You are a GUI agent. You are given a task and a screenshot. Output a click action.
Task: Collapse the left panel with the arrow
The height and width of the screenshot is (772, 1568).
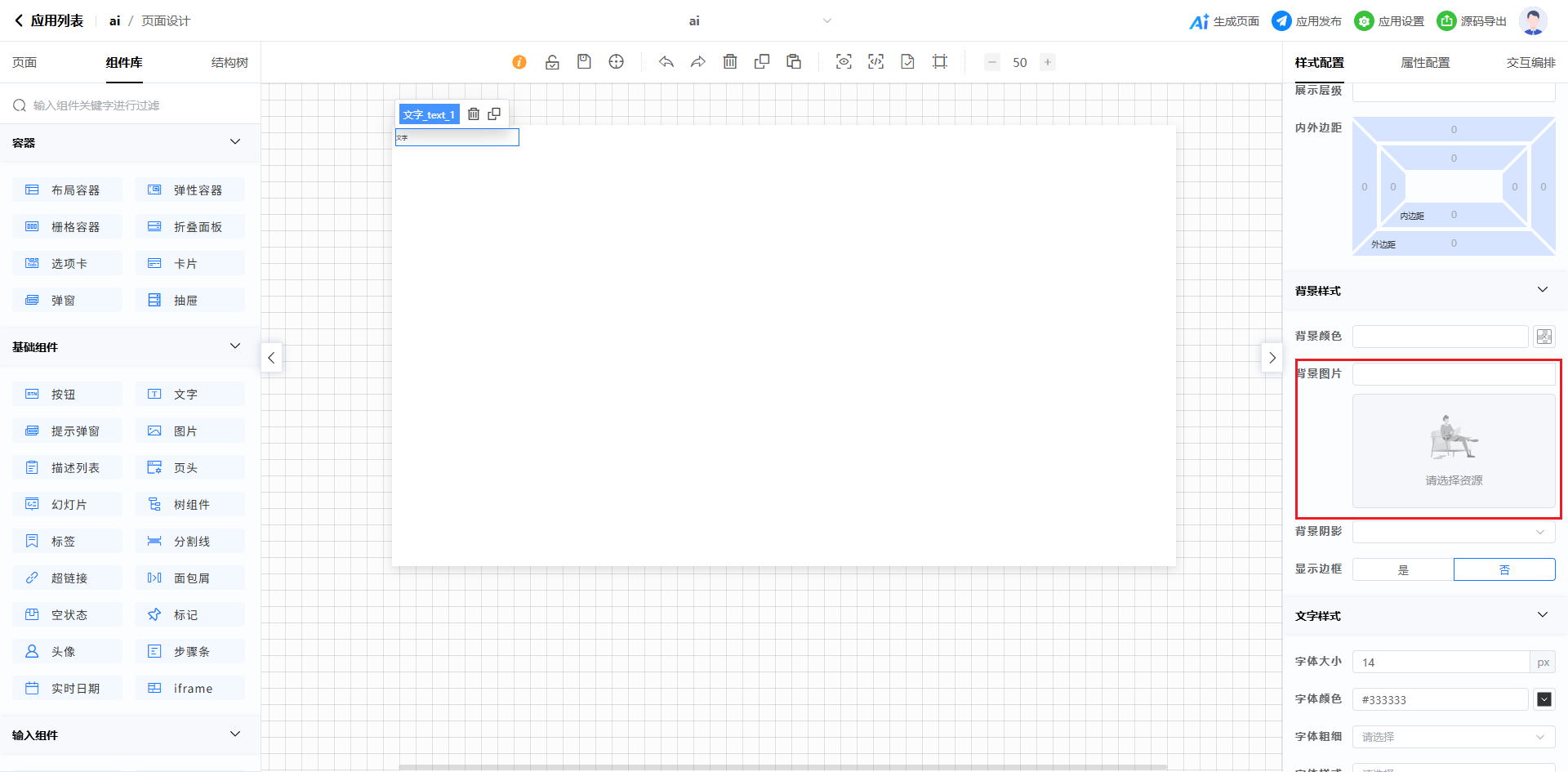[272, 358]
